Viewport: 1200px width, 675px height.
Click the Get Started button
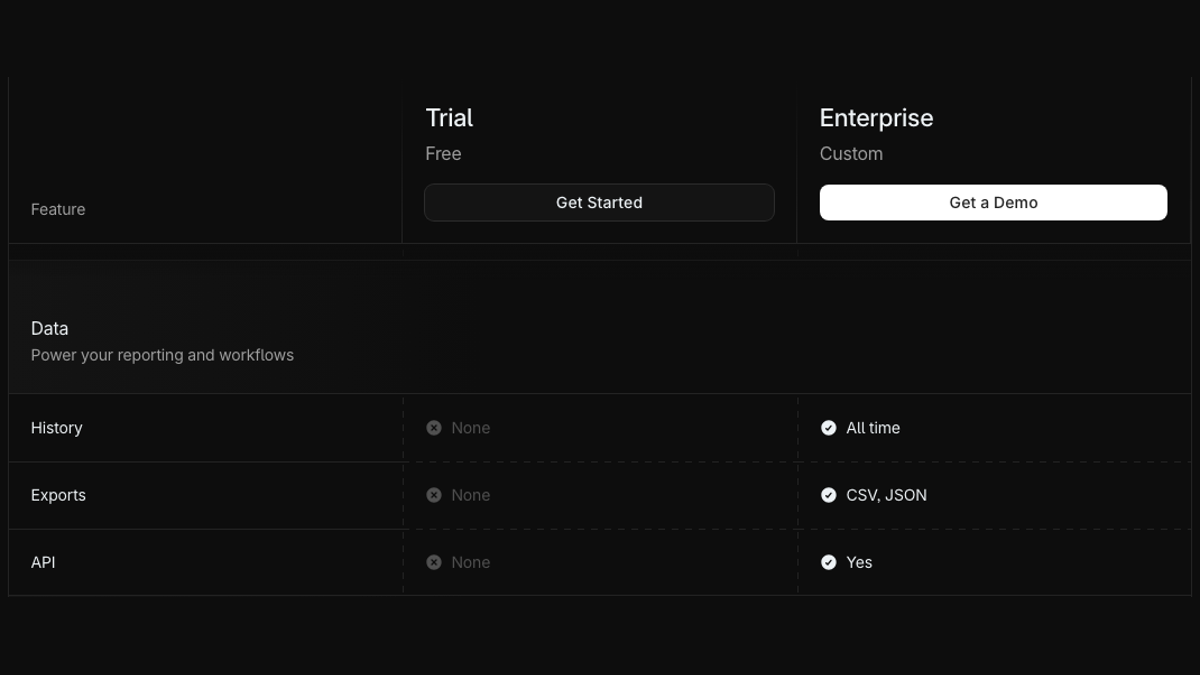(x=599, y=202)
